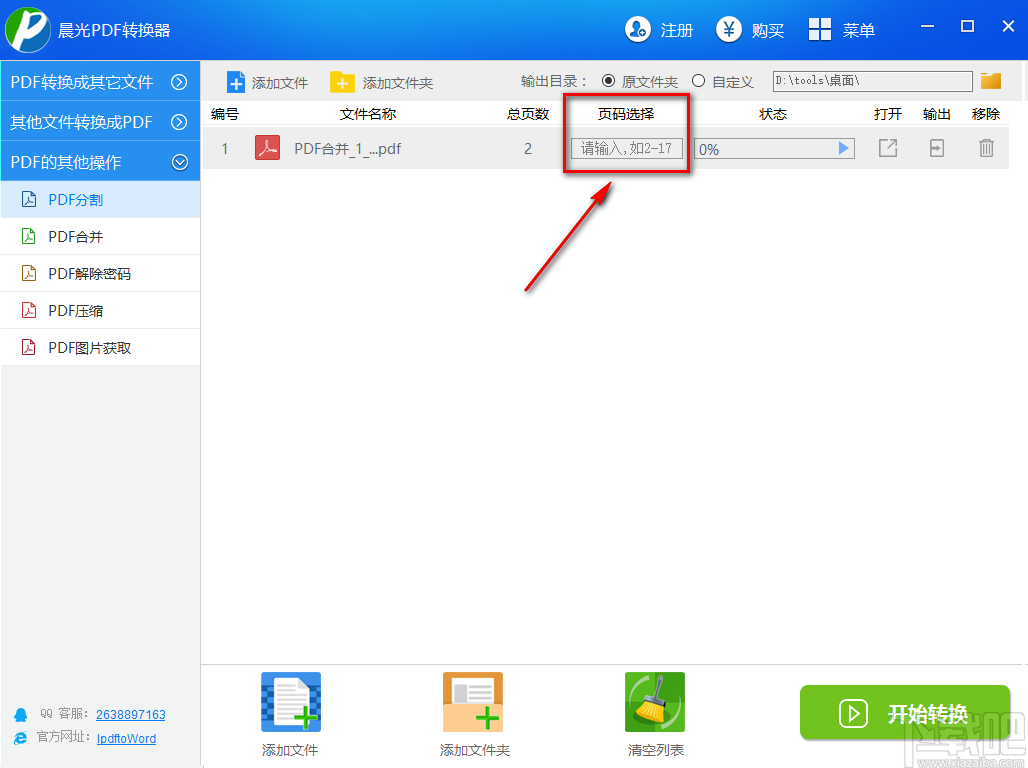The height and width of the screenshot is (768, 1028).
Task: Maximize the converter window
Action: pos(967,26)
